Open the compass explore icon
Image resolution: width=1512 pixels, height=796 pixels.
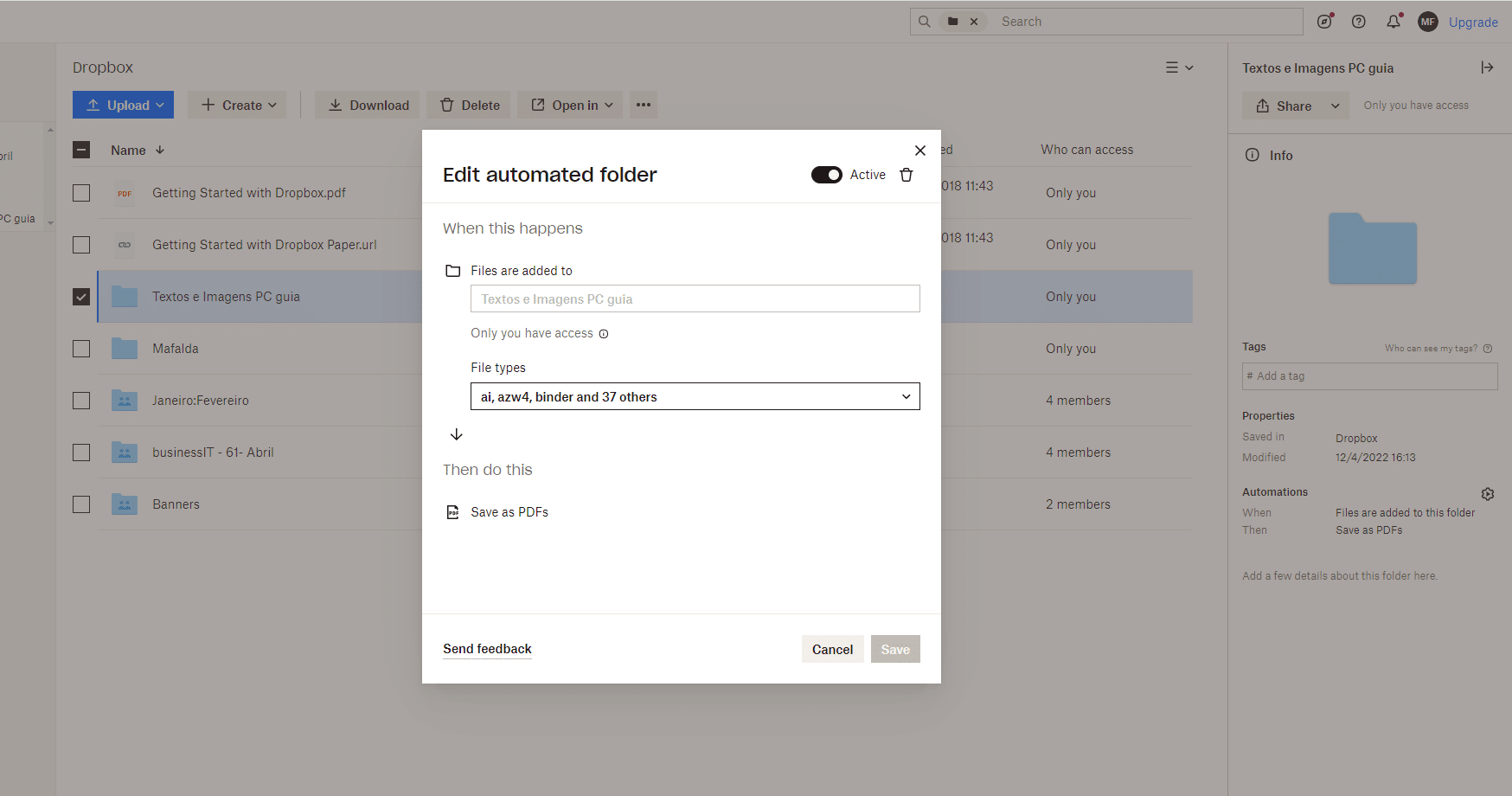click(1324, 22)
